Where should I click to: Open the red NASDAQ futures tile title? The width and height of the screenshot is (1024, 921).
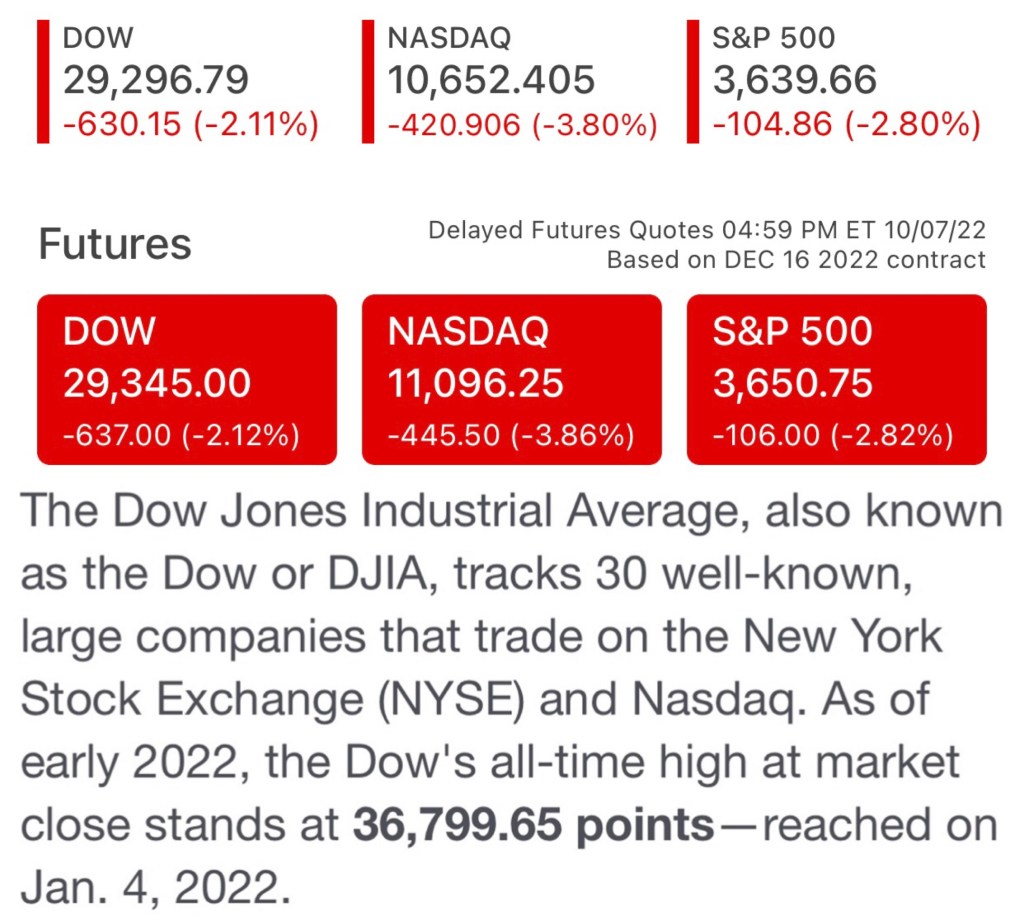pos(468,331)
